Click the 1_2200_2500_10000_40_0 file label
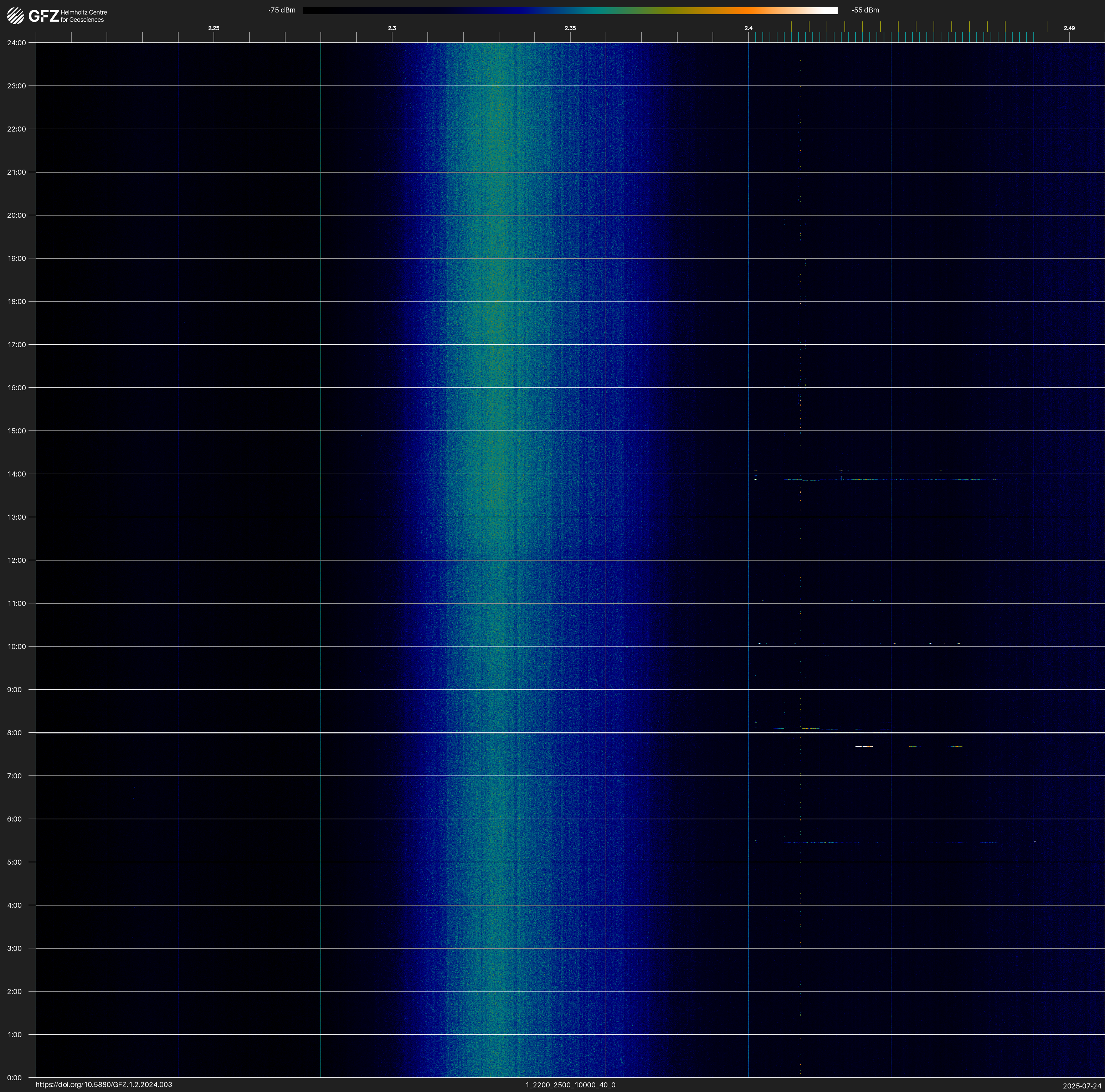This screenshot has height=1092, width=1105. click(x=570, y=1085)
